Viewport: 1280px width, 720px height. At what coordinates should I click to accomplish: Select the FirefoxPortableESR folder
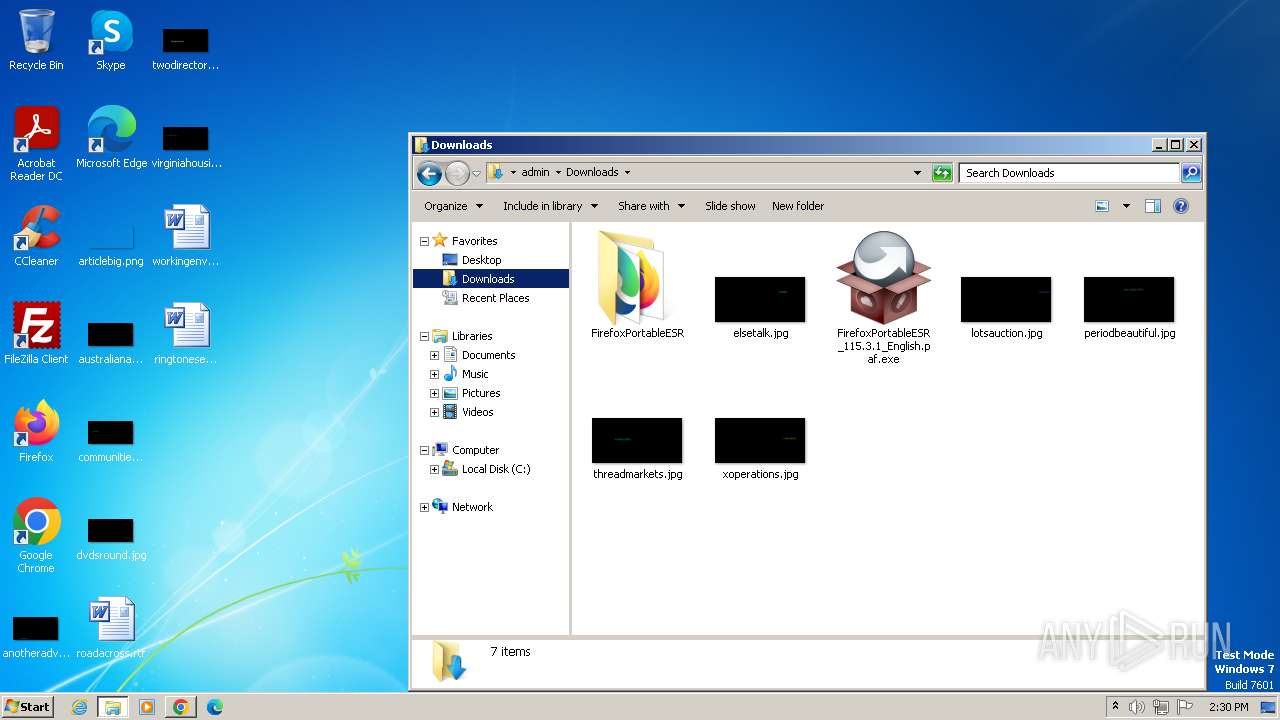point(637,285)
